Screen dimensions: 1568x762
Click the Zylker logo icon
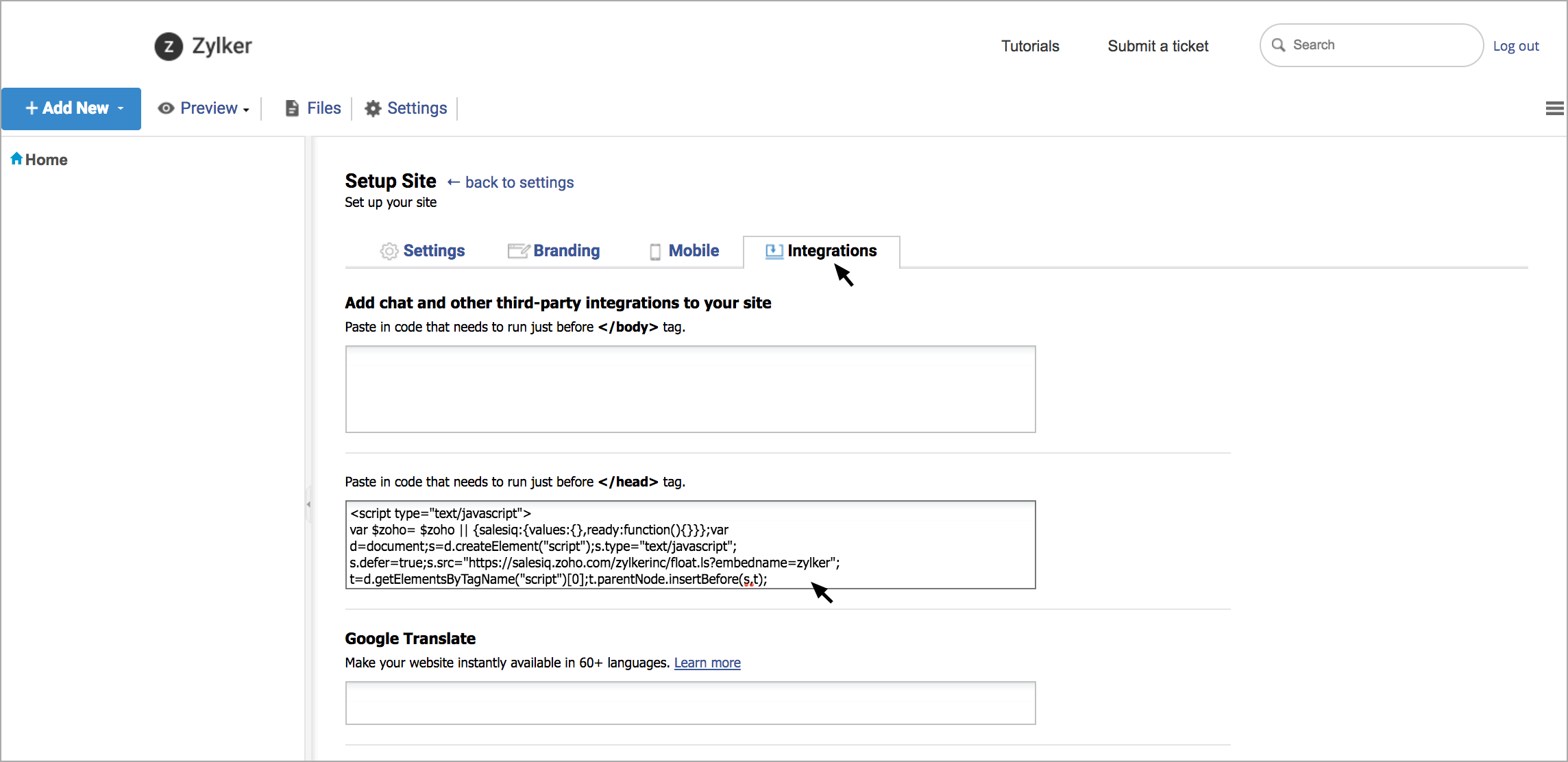(x=169, y=47)
